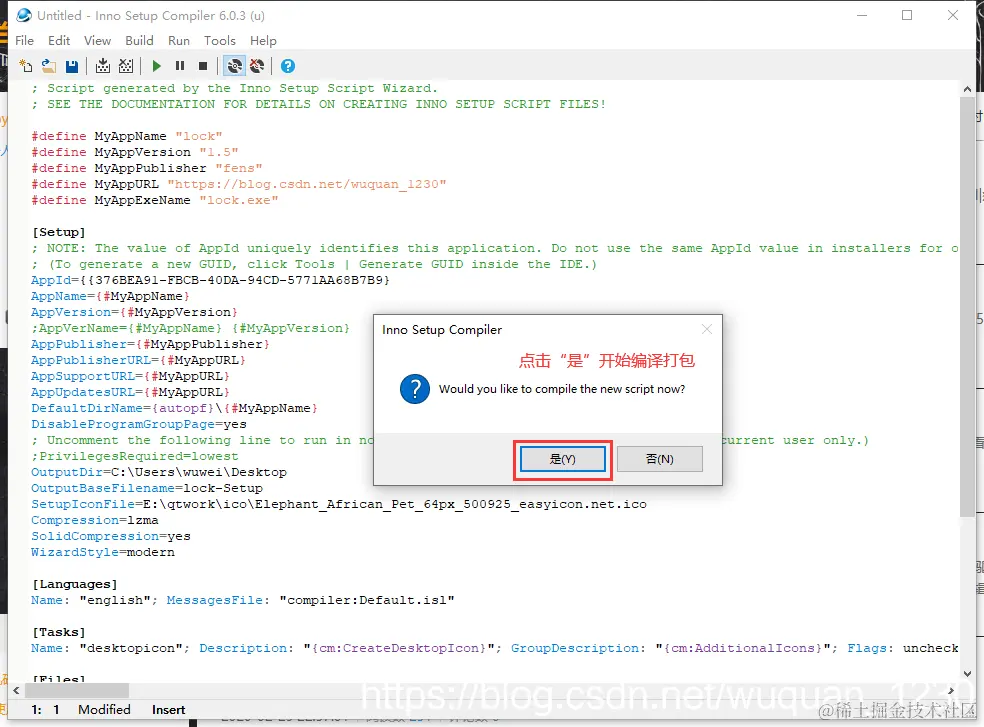Click 是(Y) to compile the script

562,459
